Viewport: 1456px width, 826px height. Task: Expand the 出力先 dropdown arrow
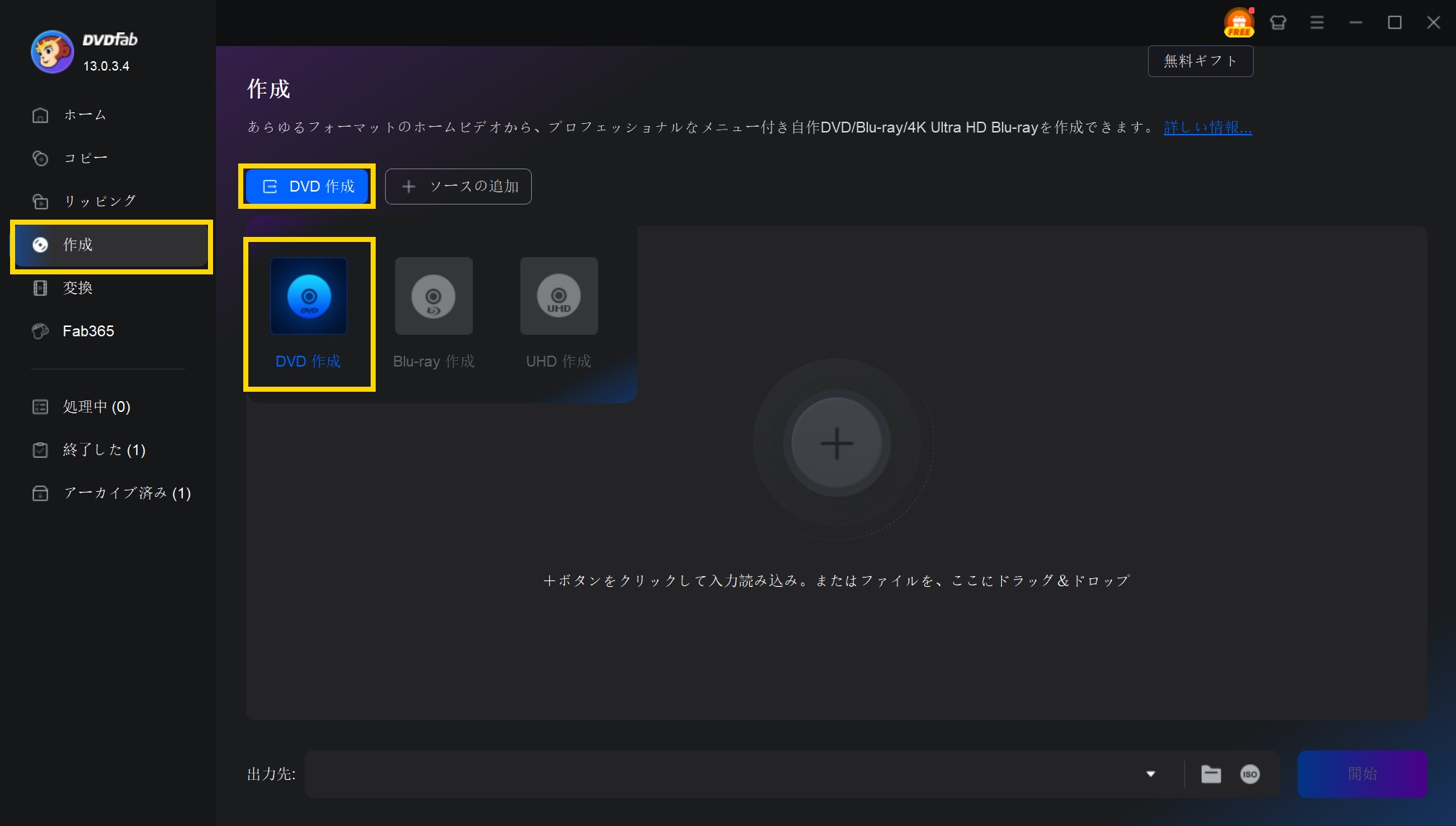1151,774
